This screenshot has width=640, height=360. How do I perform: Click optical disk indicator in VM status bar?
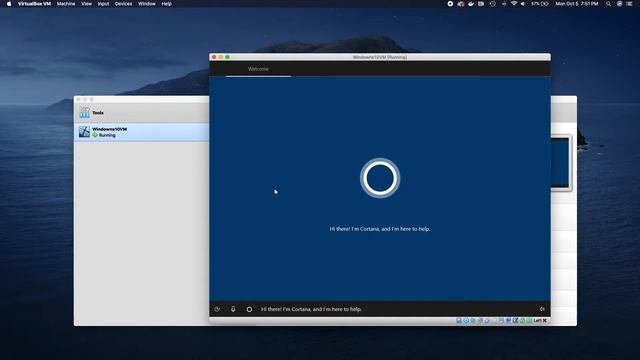point(466,321)
